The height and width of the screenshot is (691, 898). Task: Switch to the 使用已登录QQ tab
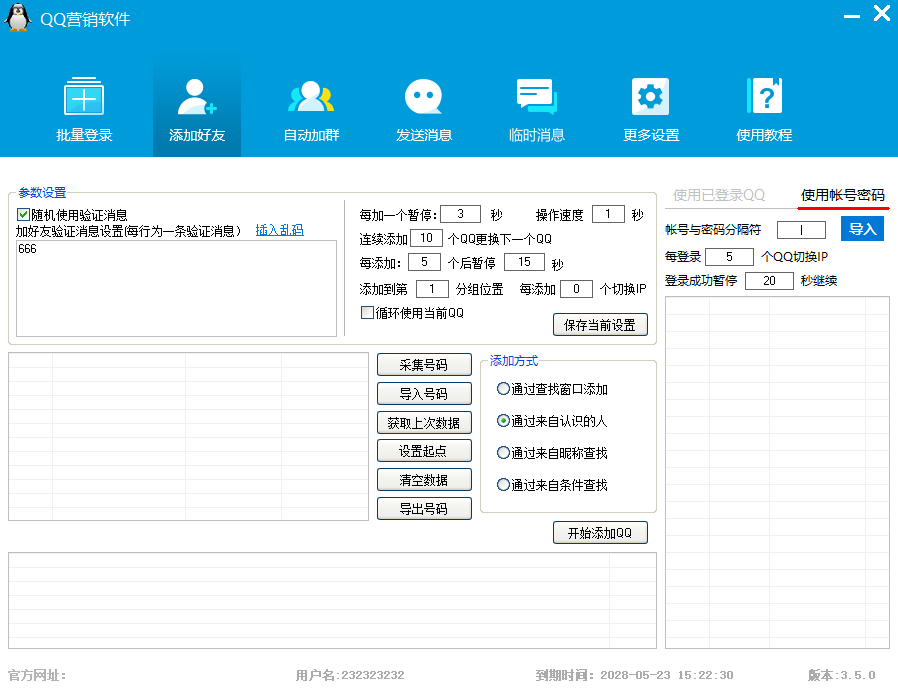tap(719, 195)
